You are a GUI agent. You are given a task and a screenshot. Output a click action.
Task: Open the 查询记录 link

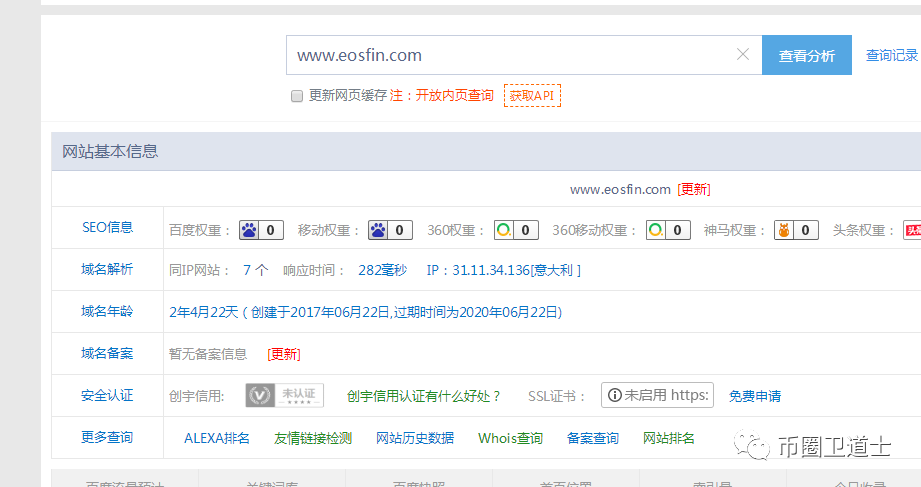point(892,55)
